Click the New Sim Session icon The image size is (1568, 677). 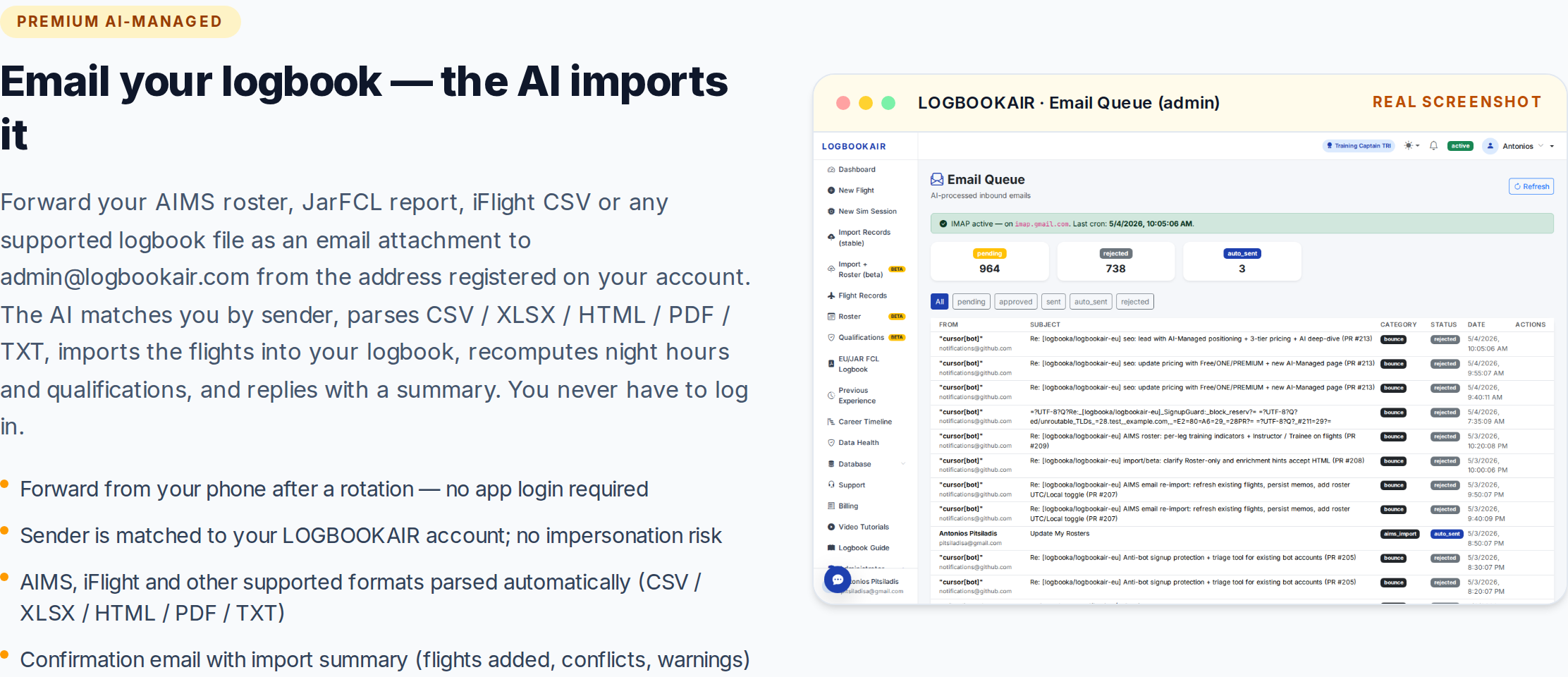[x=831, y=212]
